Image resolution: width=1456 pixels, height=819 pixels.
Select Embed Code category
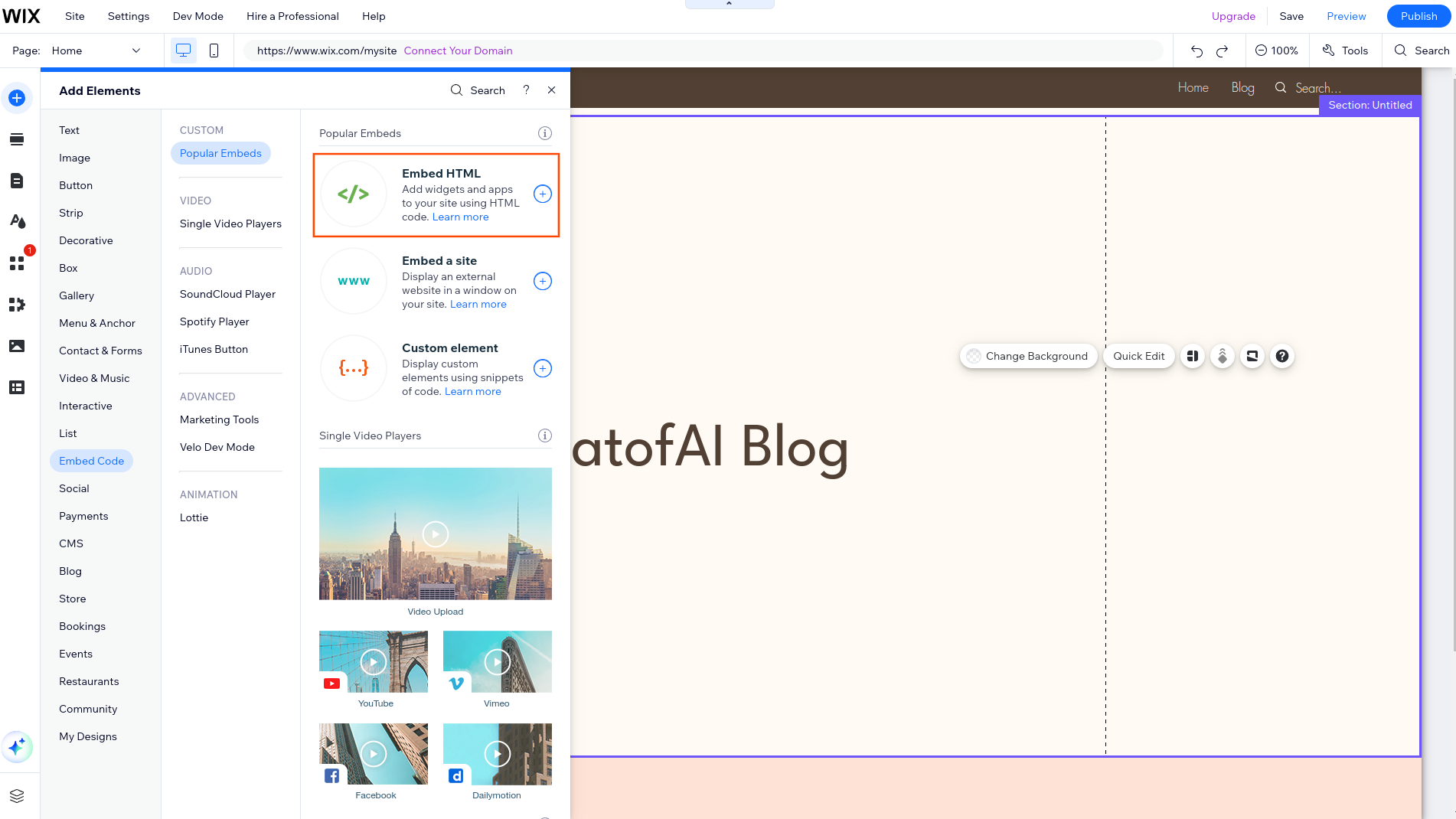point(91,461)
